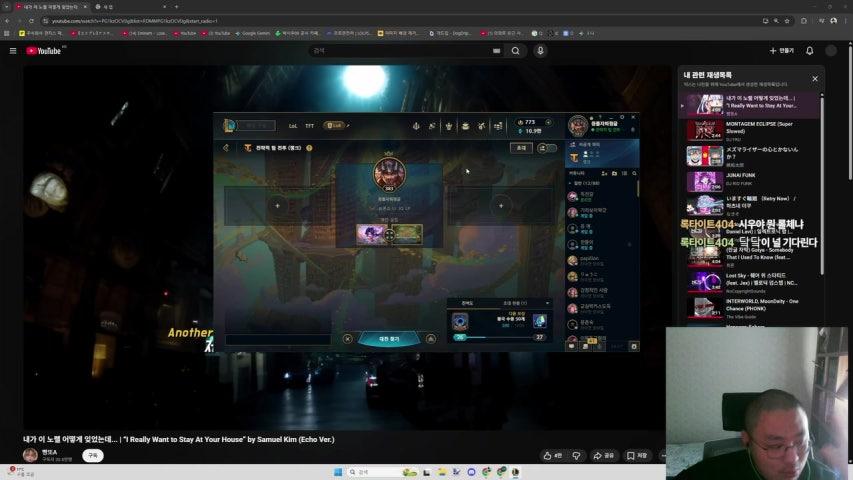Open the Google Gemini bookmark

255,33
